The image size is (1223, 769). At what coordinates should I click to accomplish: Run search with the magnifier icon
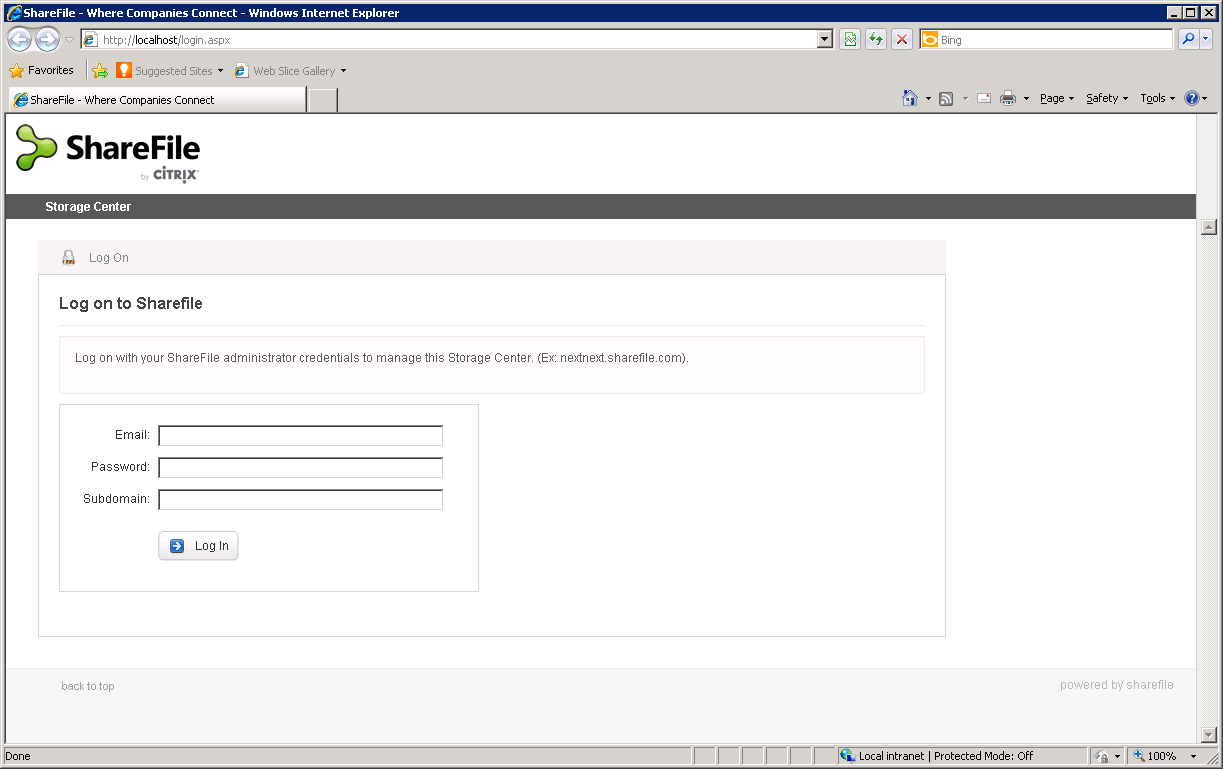(x=1188, y=39)
